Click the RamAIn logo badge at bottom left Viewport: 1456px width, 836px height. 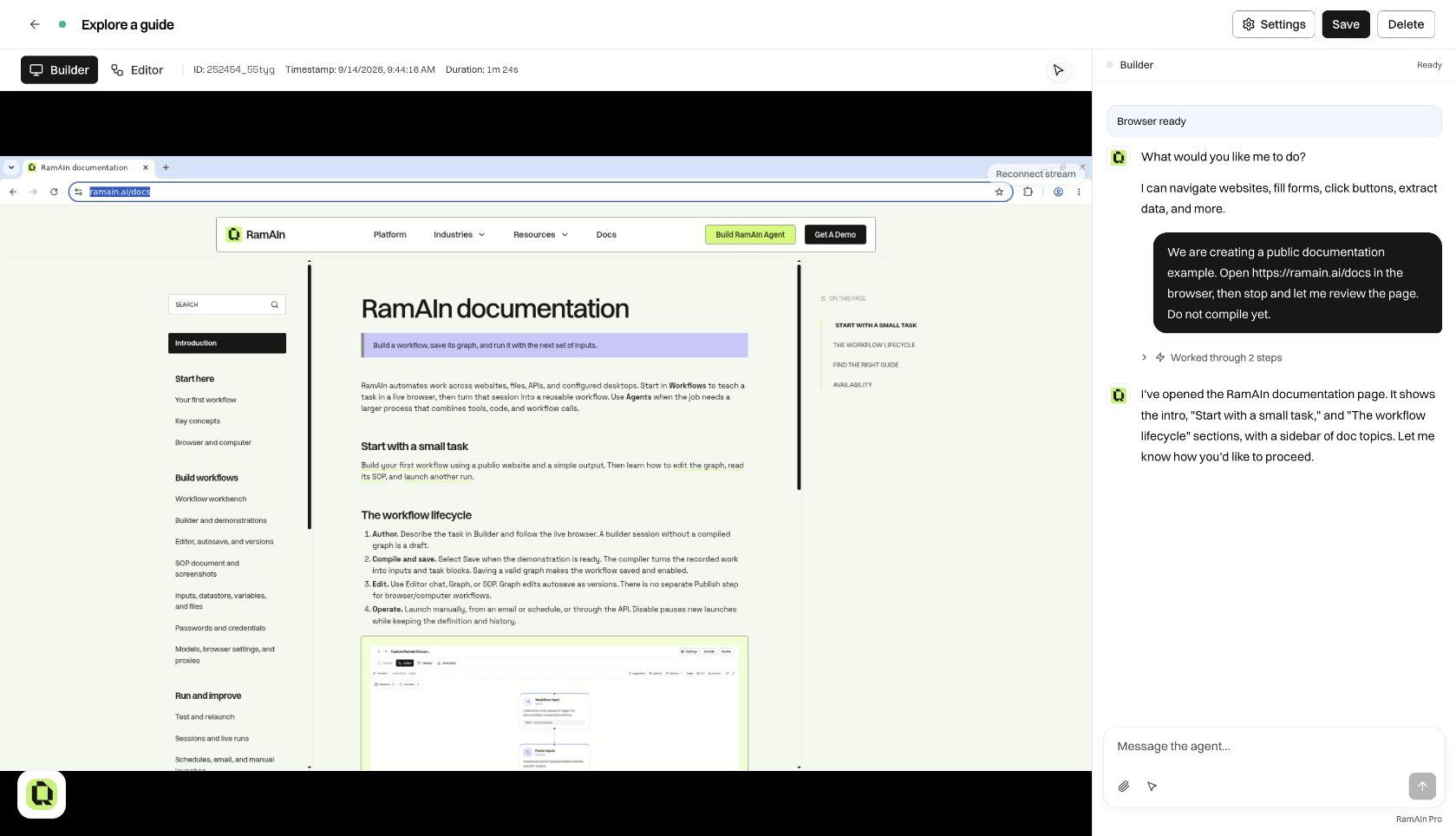coord(42,794)
